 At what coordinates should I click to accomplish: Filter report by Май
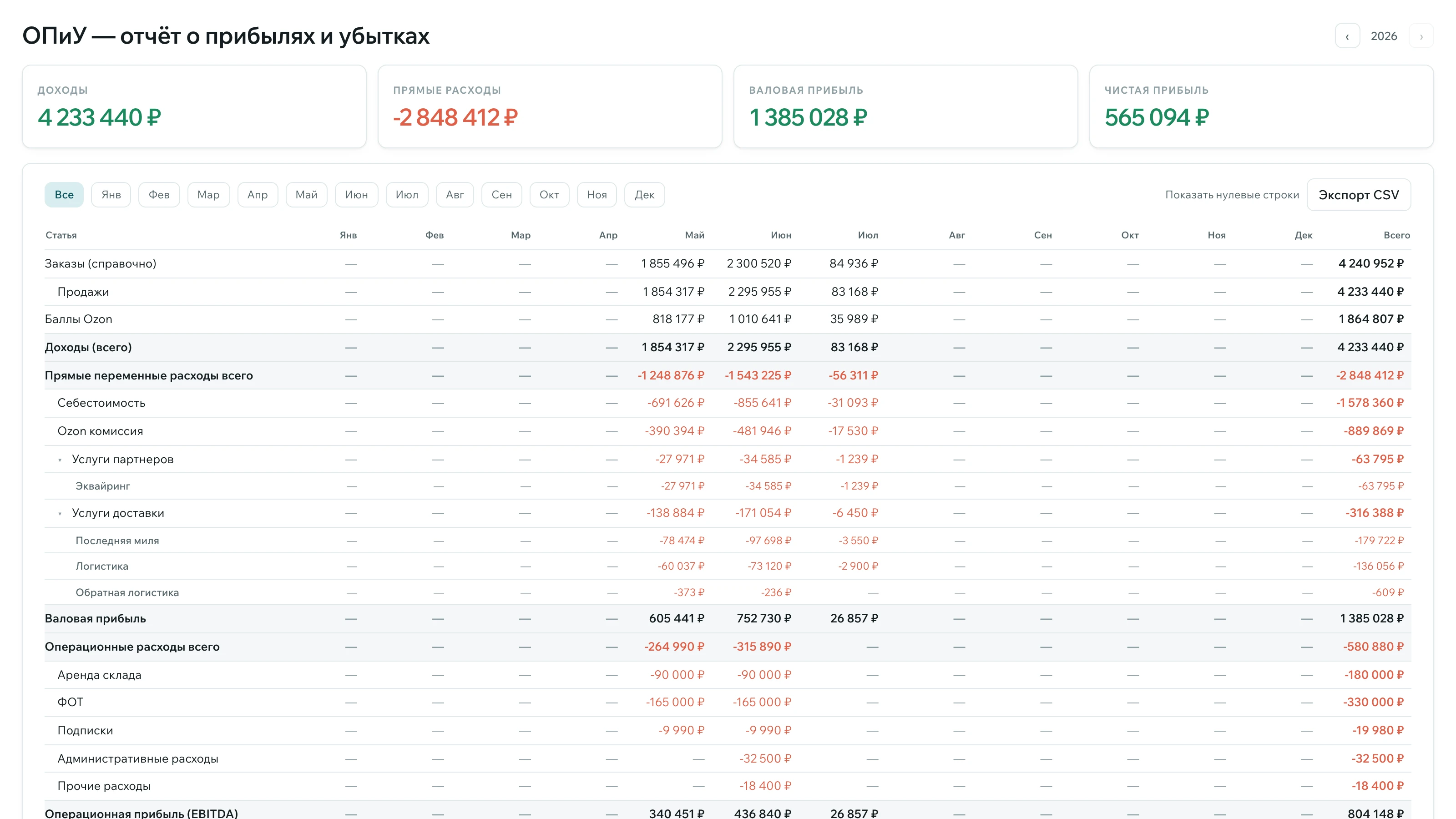pos(306,195)
